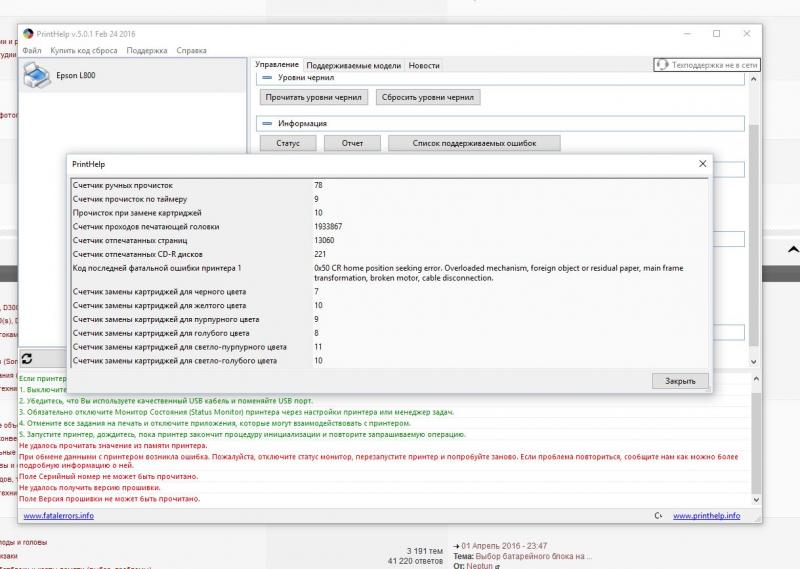Open the www.printhelp.info link
Screen dimensions: 800x569
pyautogui.click(x=707, y=515)
